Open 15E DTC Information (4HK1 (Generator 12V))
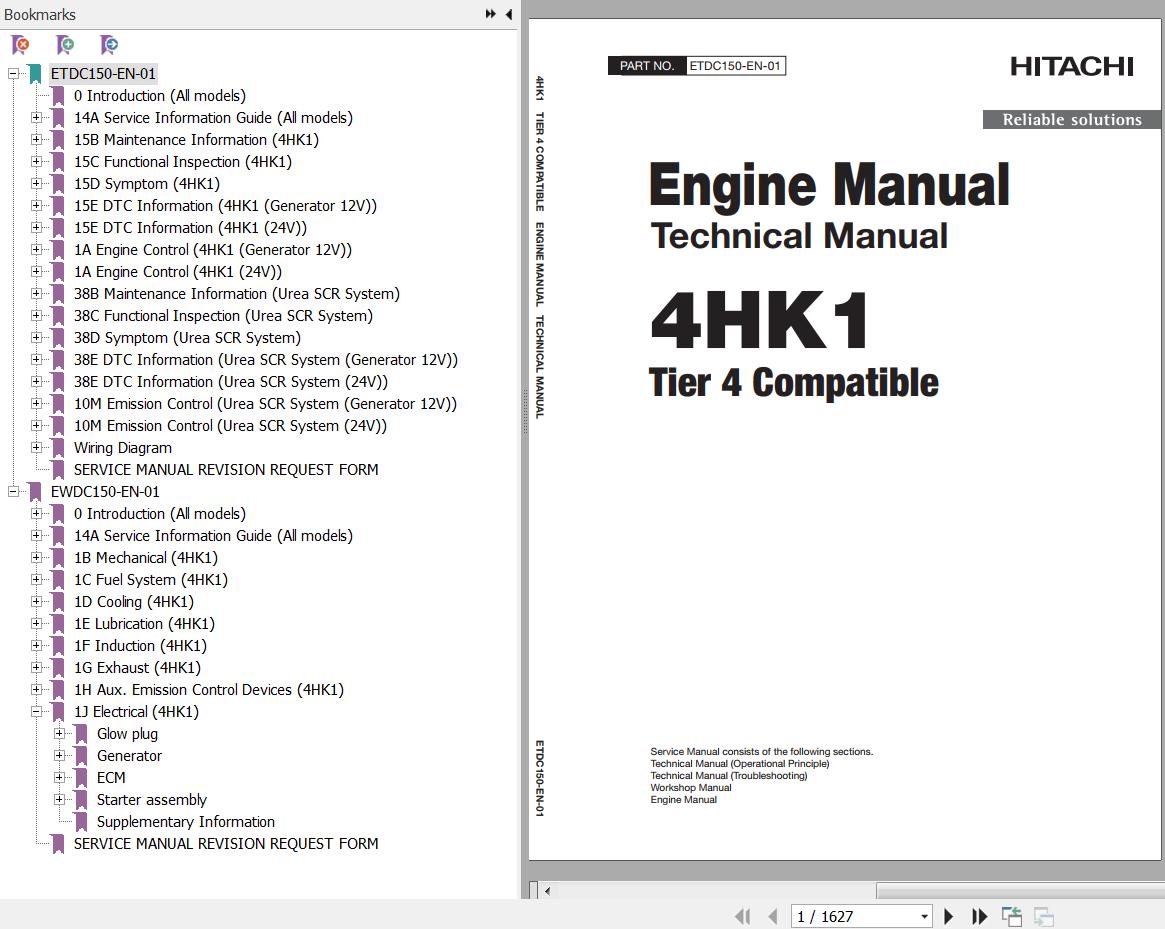Viewport: 1165px width, 929px height. click(x=225, y=205)
